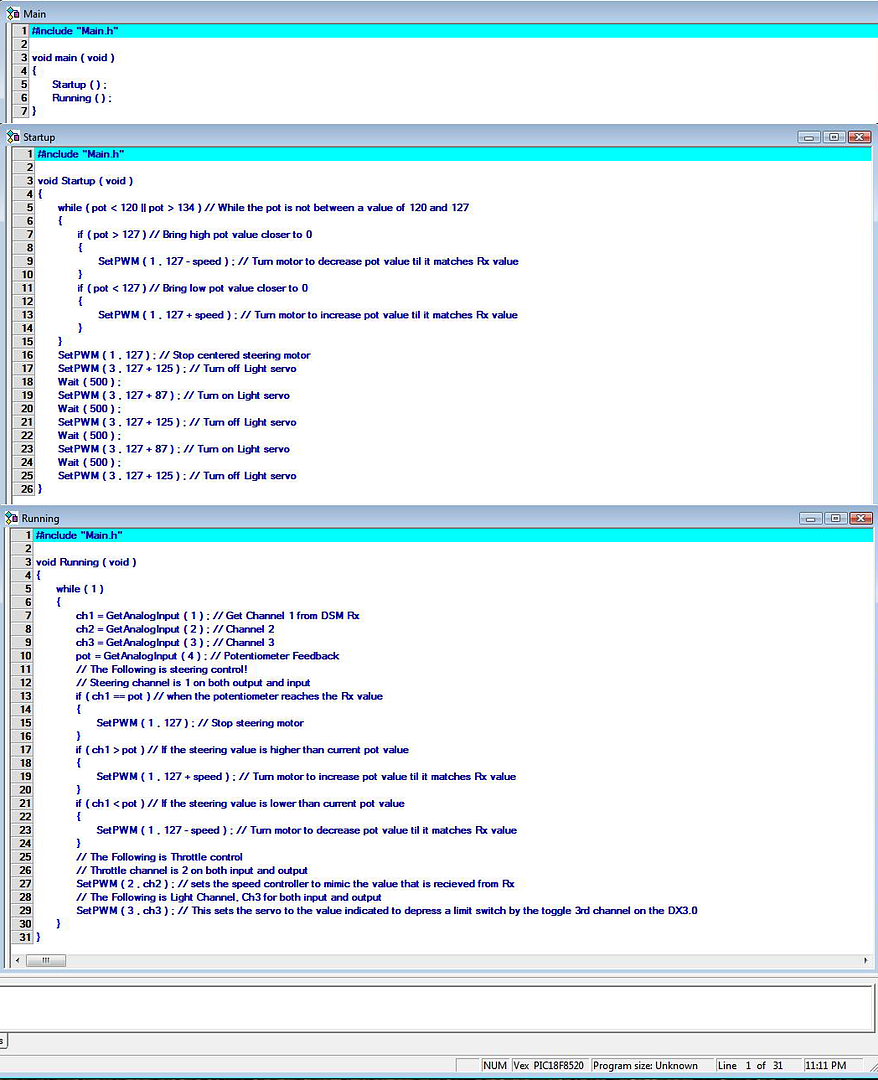Click the Main window title bar icon
The width and height of the screenshot is (878, 1080).
pyautogui.click(x=12, y=13)
